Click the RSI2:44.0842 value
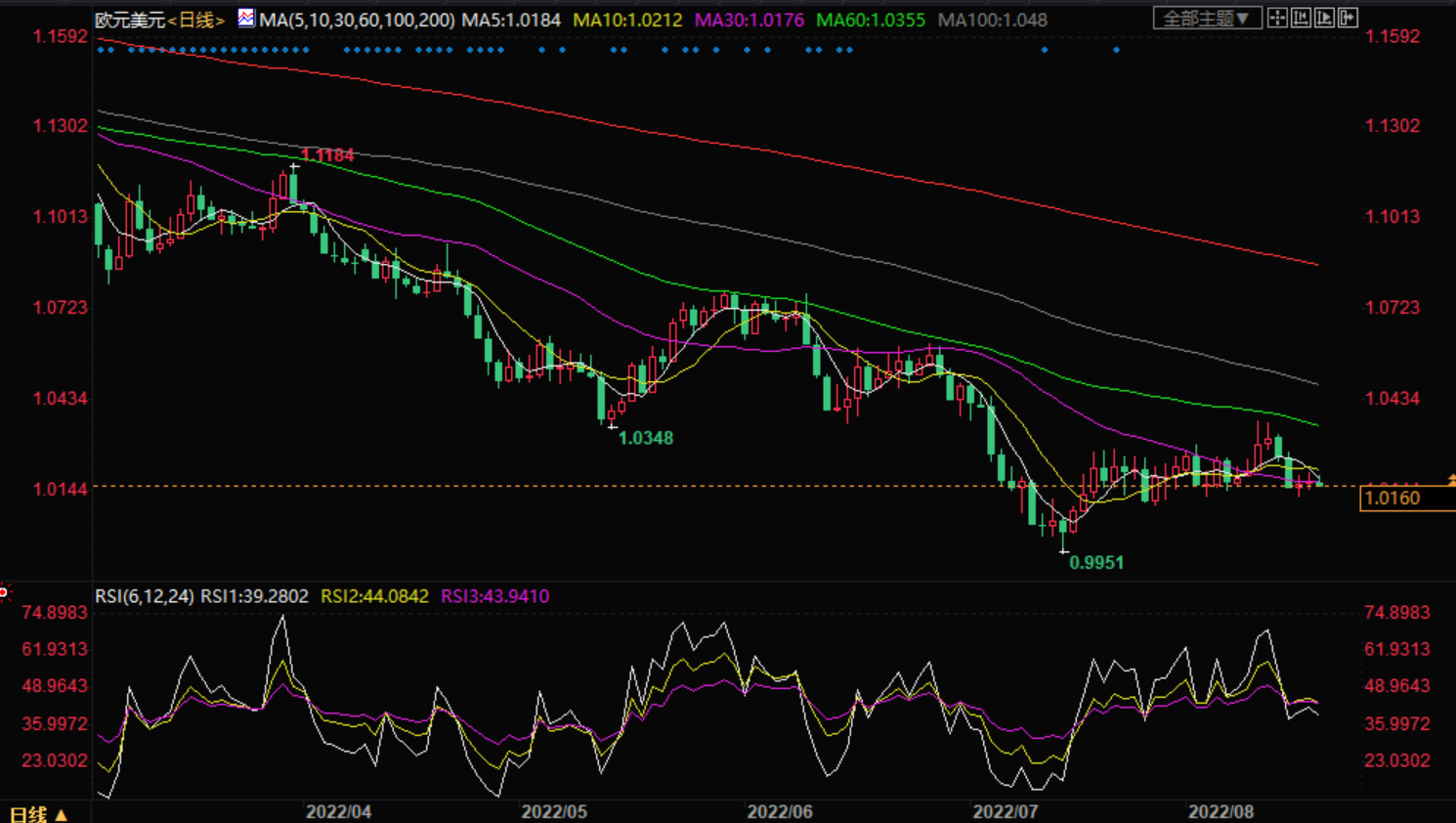Viewport: 1456px width, 823px height. [374, 596]
